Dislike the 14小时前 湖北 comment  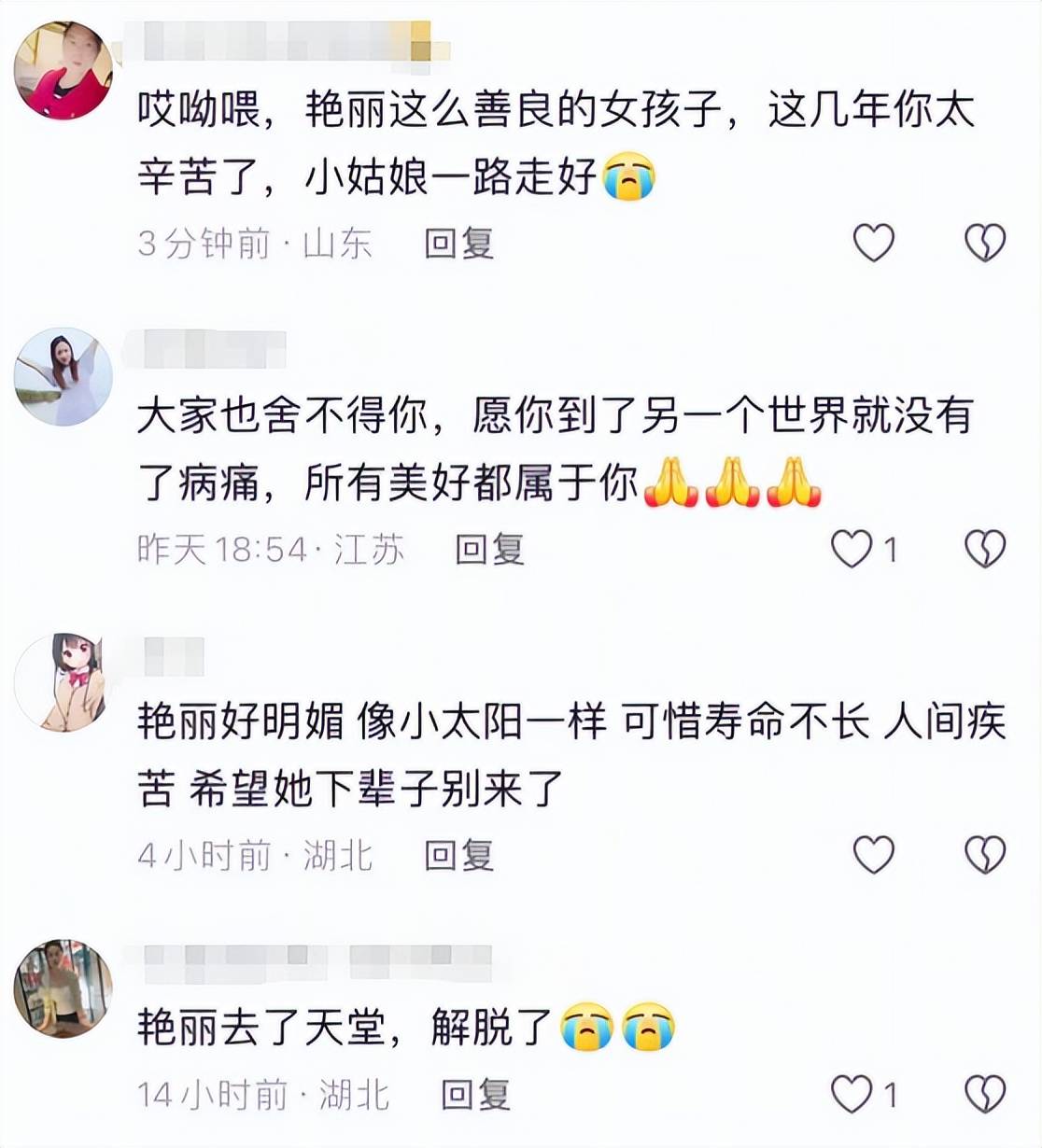click(x=985, y=1093)
